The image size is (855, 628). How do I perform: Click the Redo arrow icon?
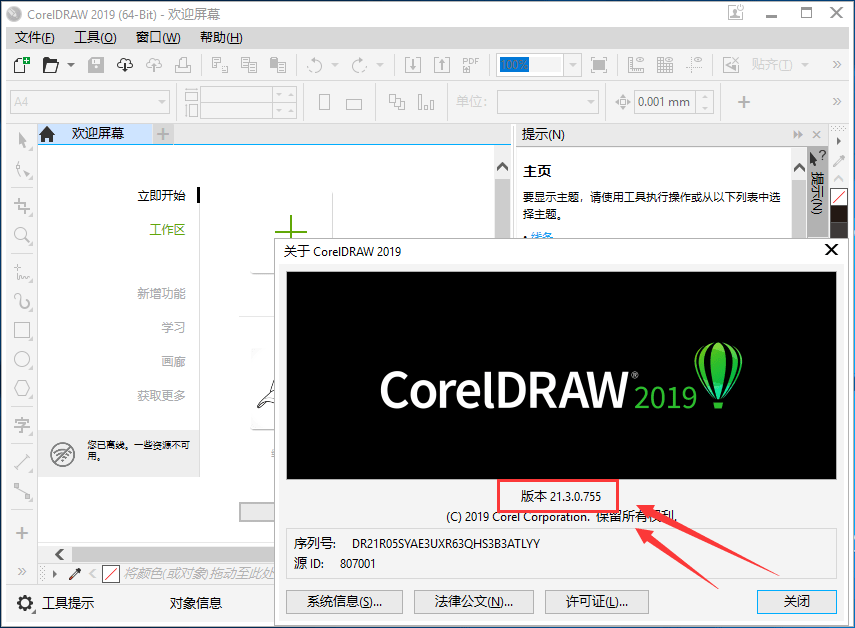pyautogui.click(x=359, y=65)
